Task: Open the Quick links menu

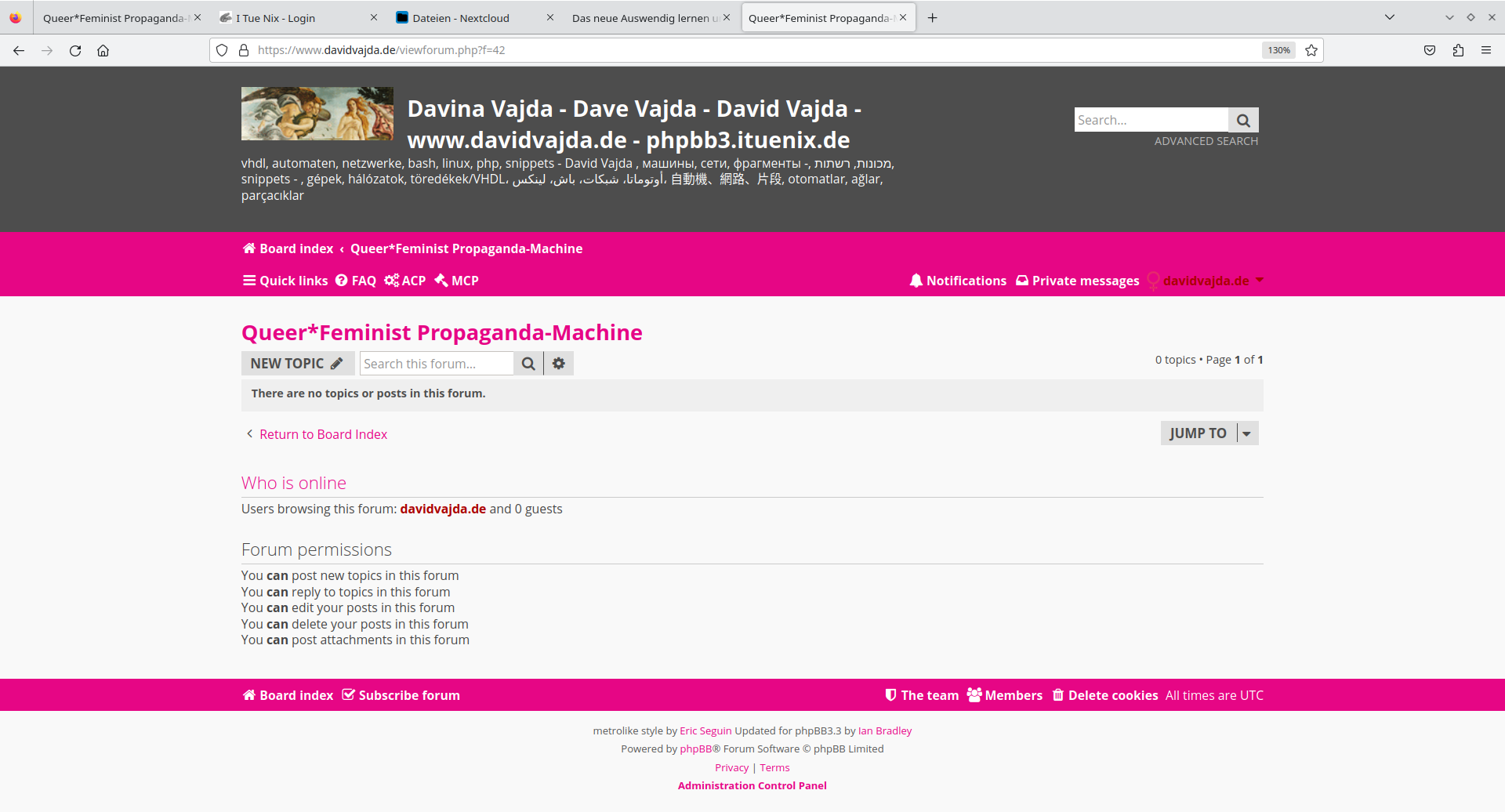Action: [x=285, y=281]
